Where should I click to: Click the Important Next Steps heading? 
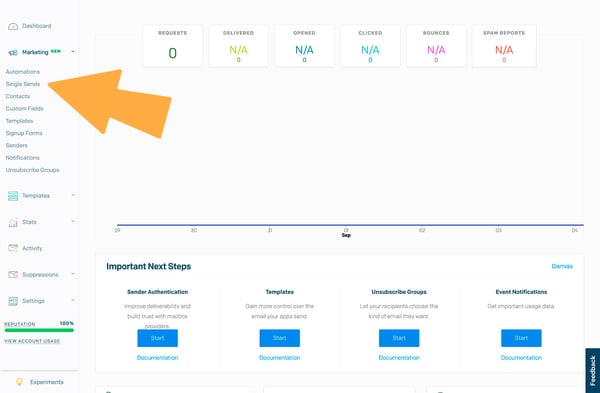(148, 266)
